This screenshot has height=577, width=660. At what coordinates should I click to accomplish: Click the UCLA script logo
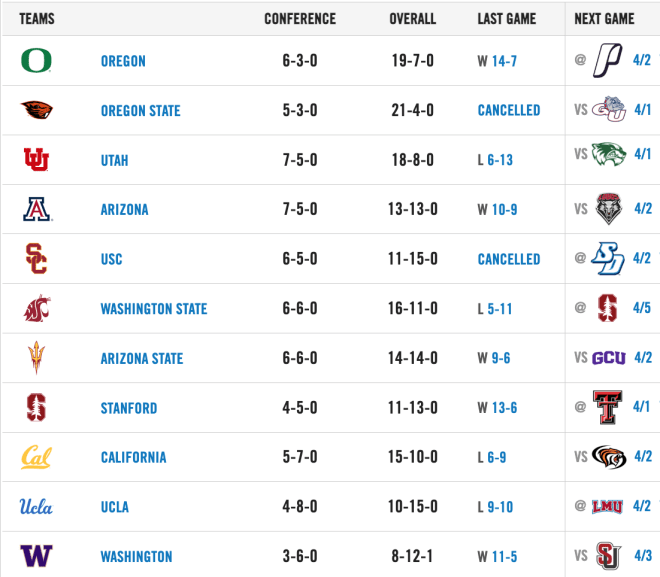point(36,507)
